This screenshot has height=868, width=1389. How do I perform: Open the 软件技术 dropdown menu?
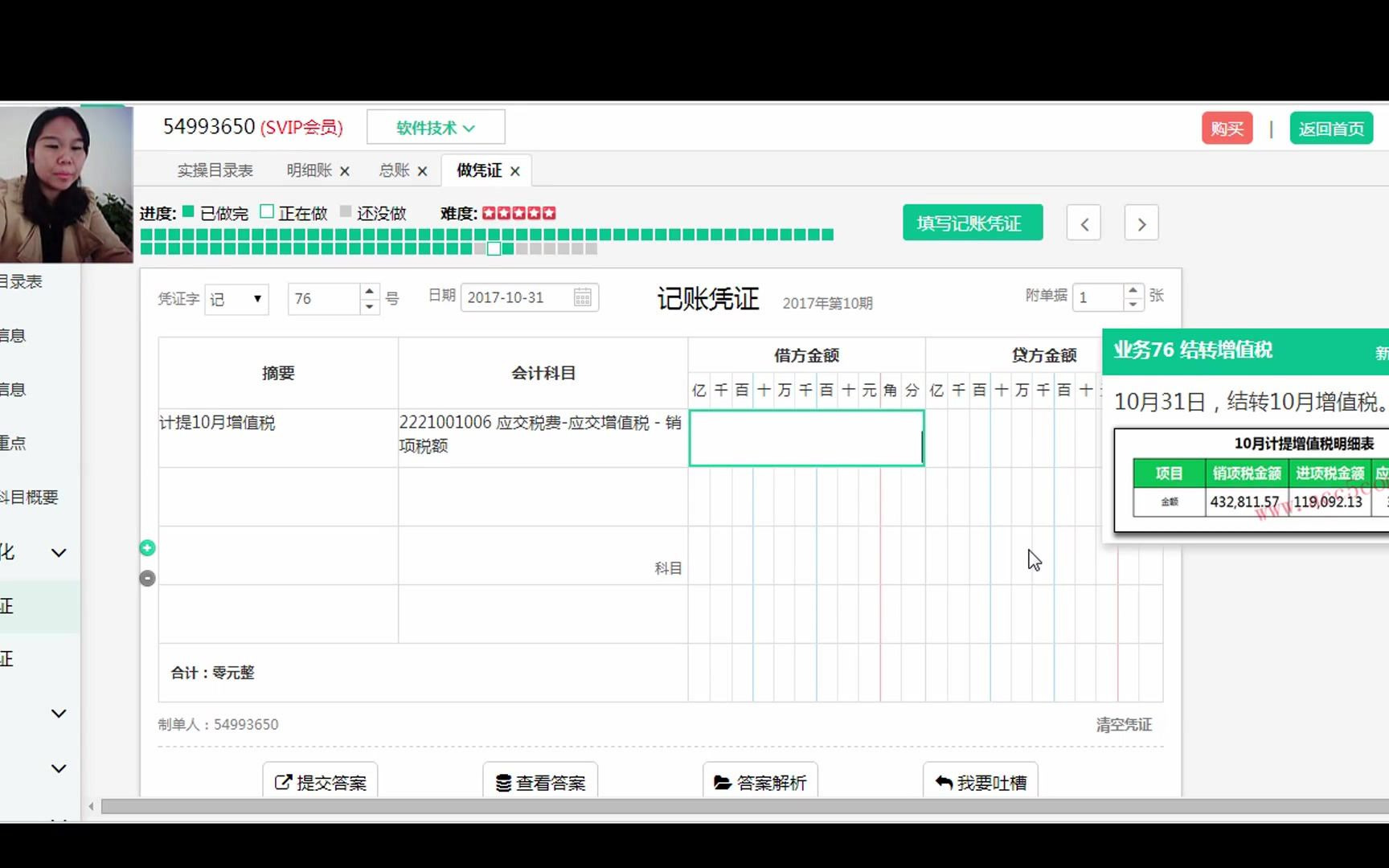click(x=436, y=128)
